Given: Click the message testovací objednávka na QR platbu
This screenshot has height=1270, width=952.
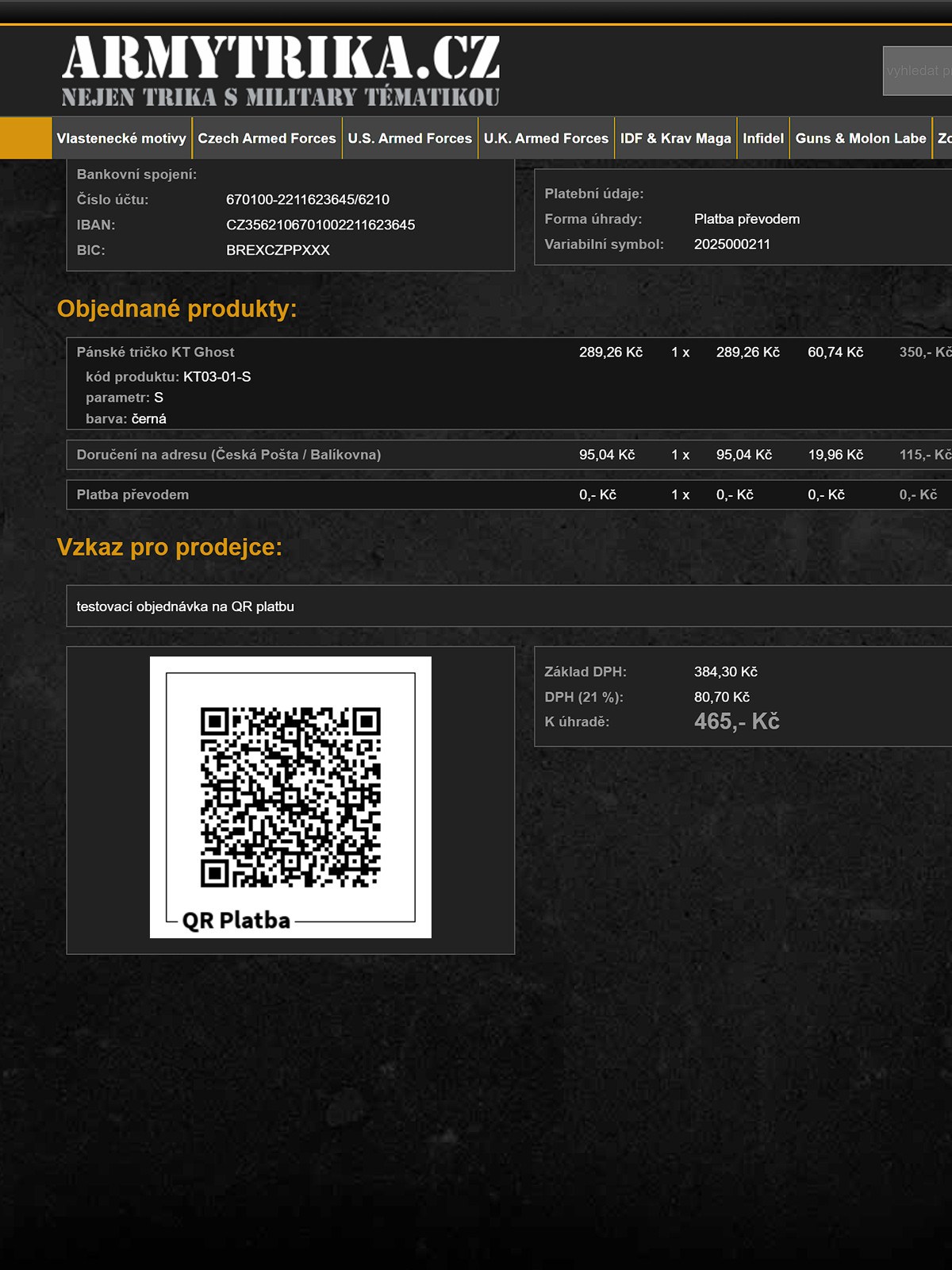Looking at the screenshot, I should coord(185,606).
